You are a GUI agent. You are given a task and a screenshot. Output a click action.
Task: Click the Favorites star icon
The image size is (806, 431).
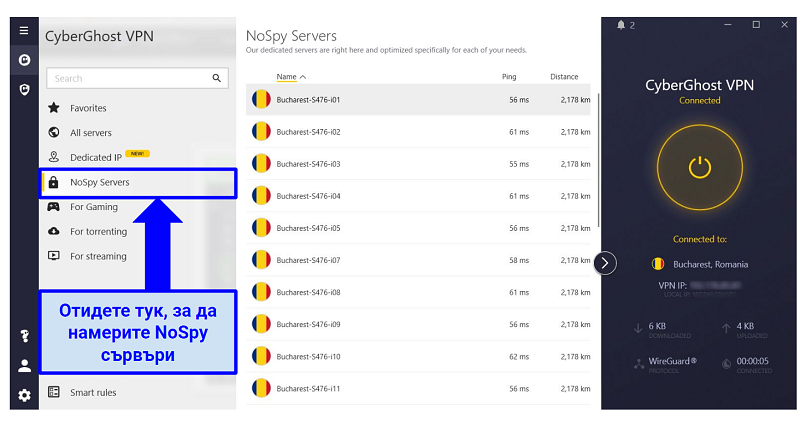[x=53, y=107]
